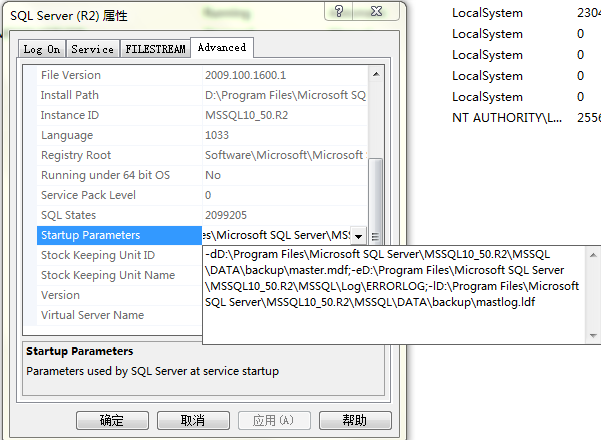Click the 确定 OK button
601x440 pixels.
tap(112, 420)
